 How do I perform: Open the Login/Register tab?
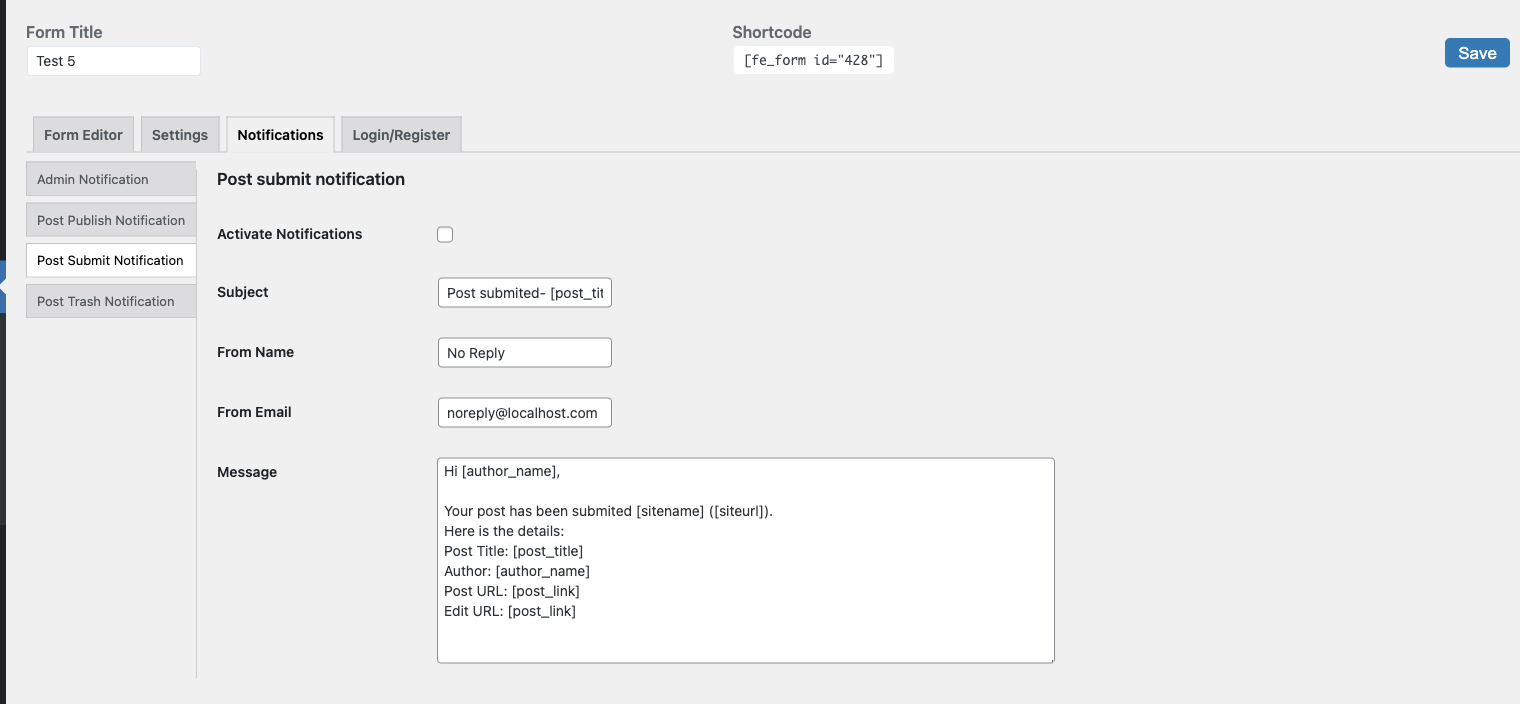[401, 135]
